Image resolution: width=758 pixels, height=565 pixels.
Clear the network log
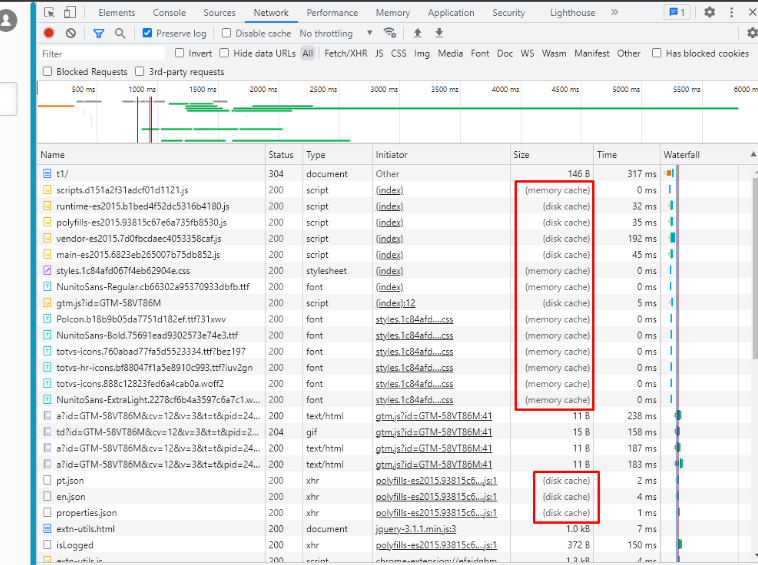[x=71, y=33]
